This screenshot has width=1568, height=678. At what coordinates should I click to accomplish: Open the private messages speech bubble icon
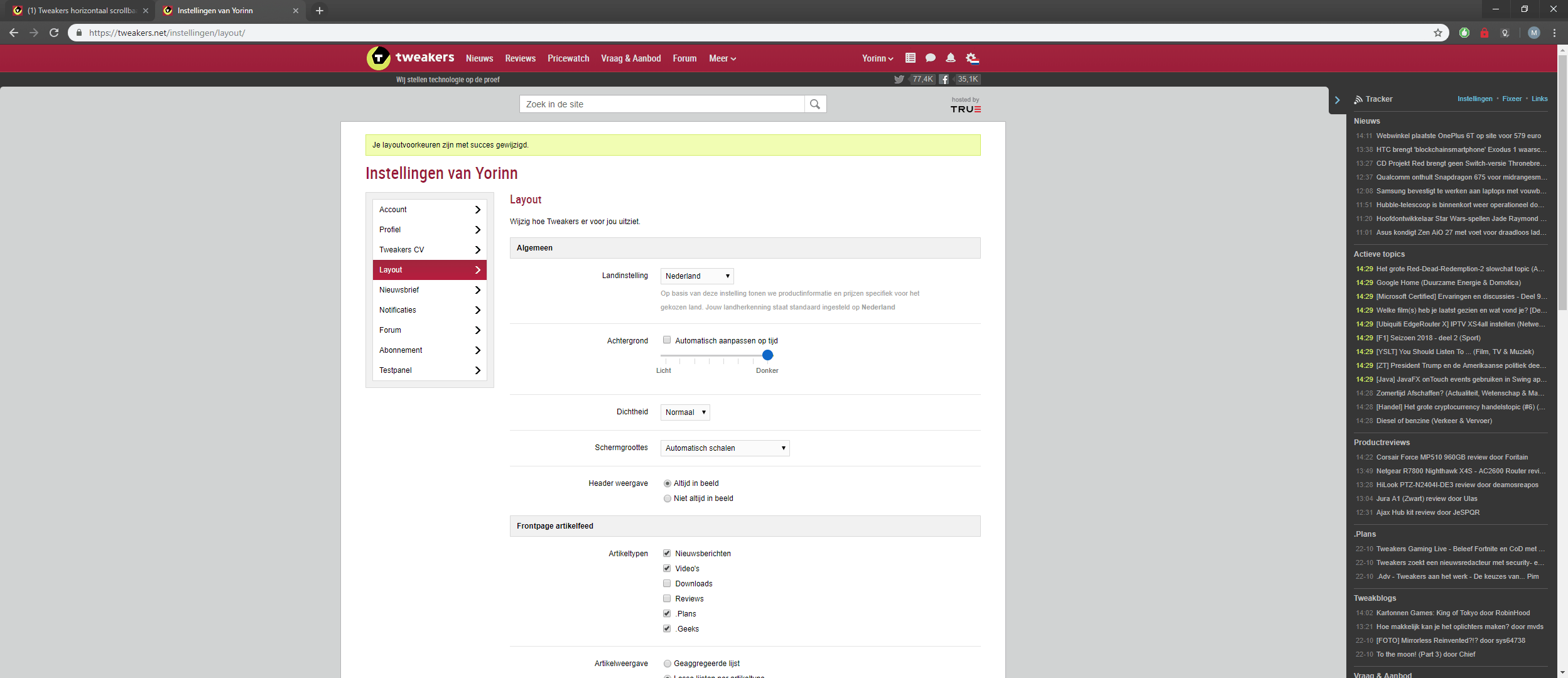coord(930,58)
